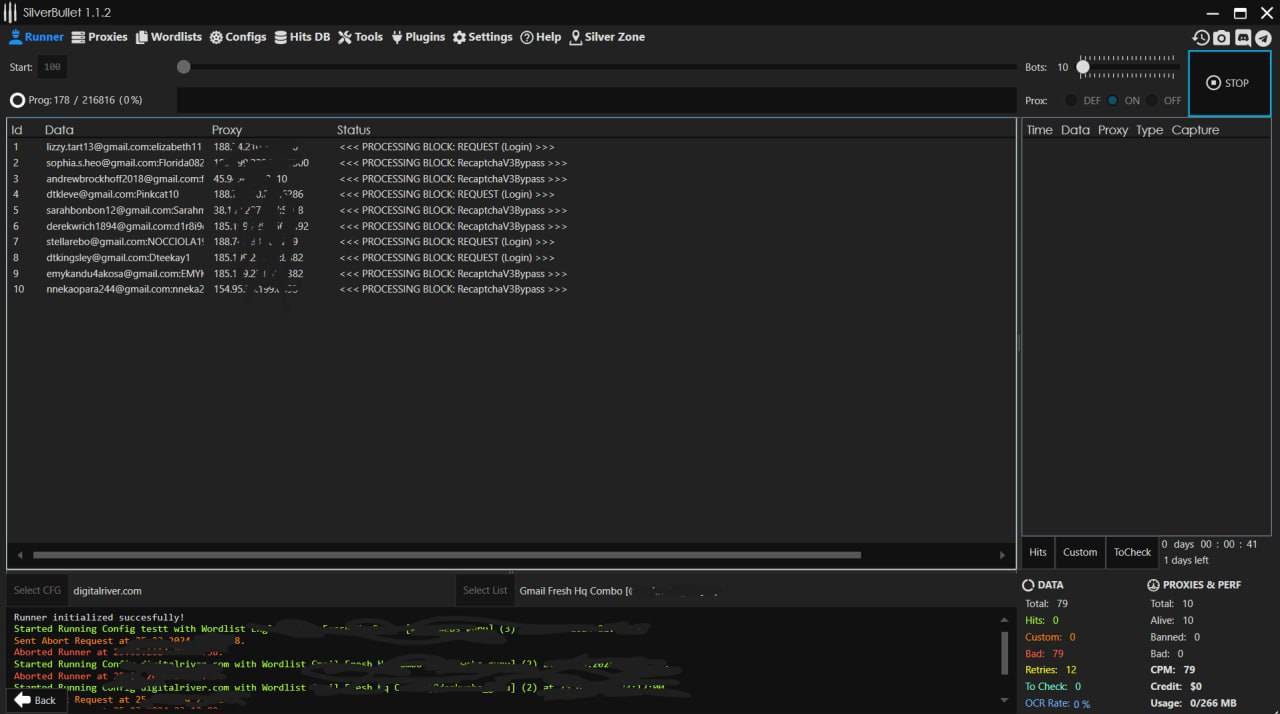Select the DEF proxy mode
This screenshot has width=1280, height=714.
click(x=1082, y=100)
